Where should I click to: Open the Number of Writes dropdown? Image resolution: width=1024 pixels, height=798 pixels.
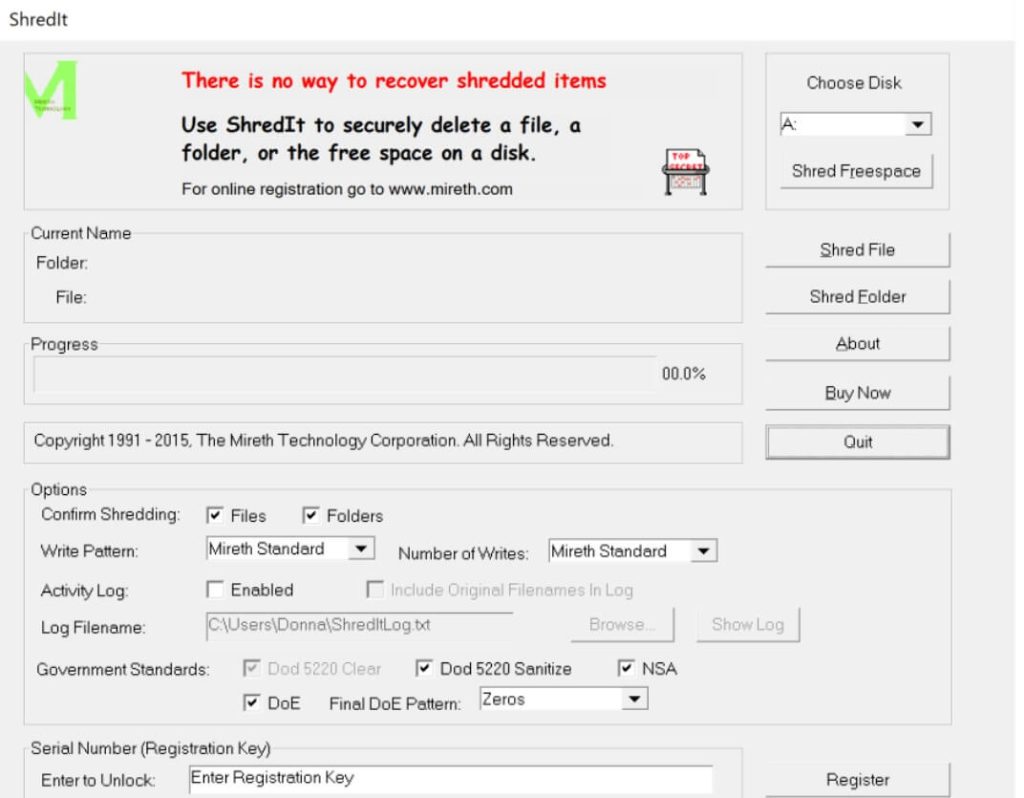704,551
